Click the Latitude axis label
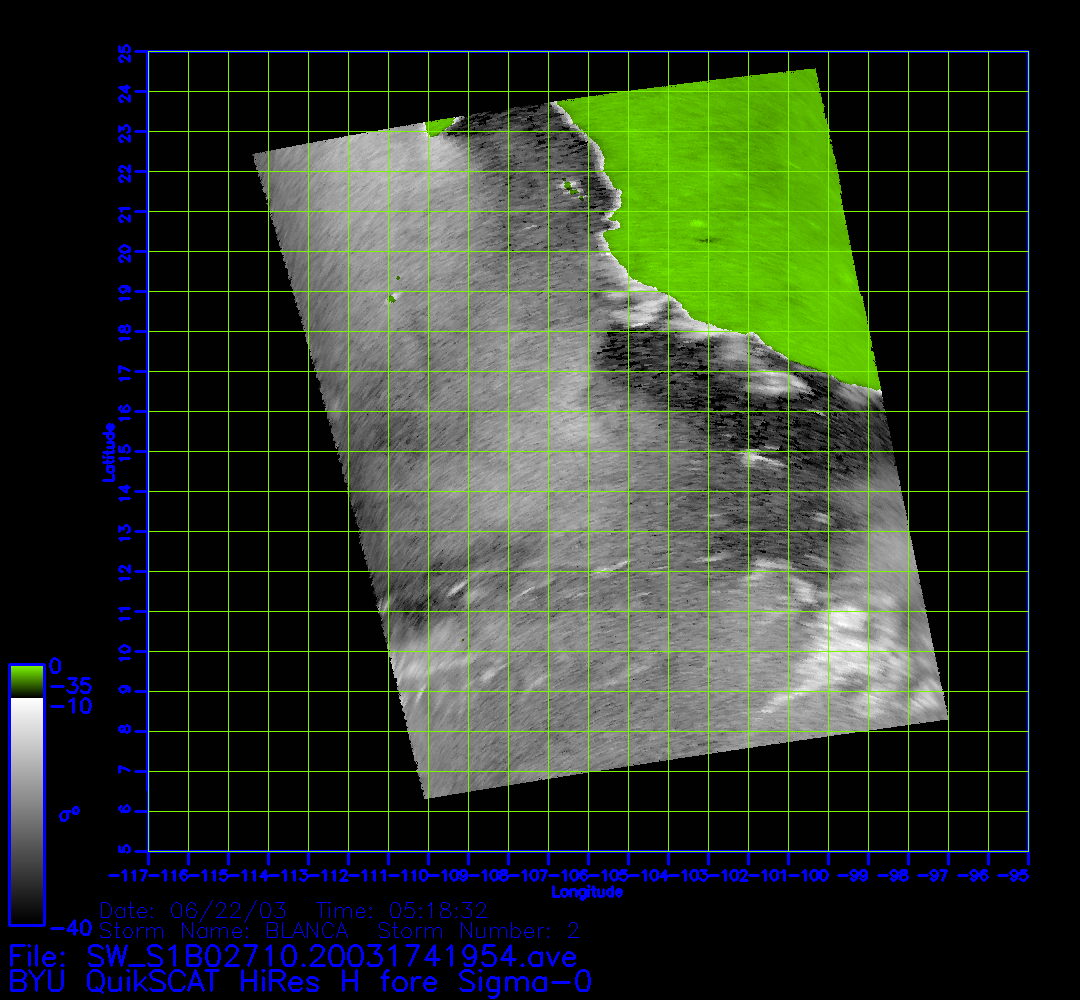 point(107,451)
